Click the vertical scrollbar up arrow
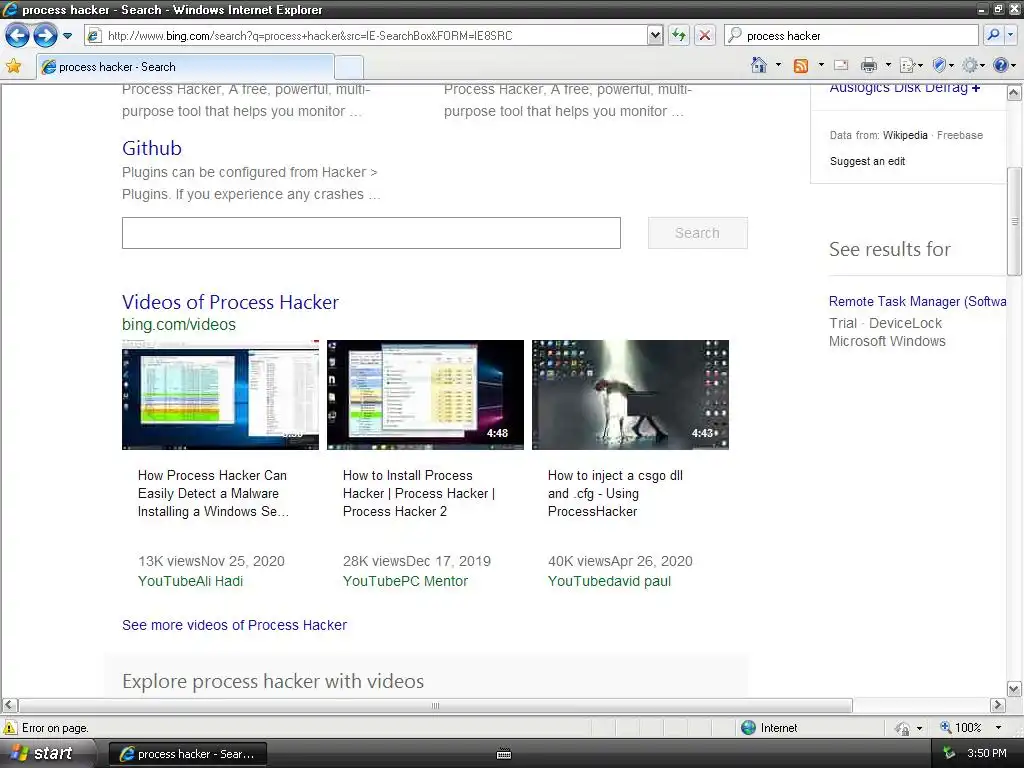 point(1014,93)
